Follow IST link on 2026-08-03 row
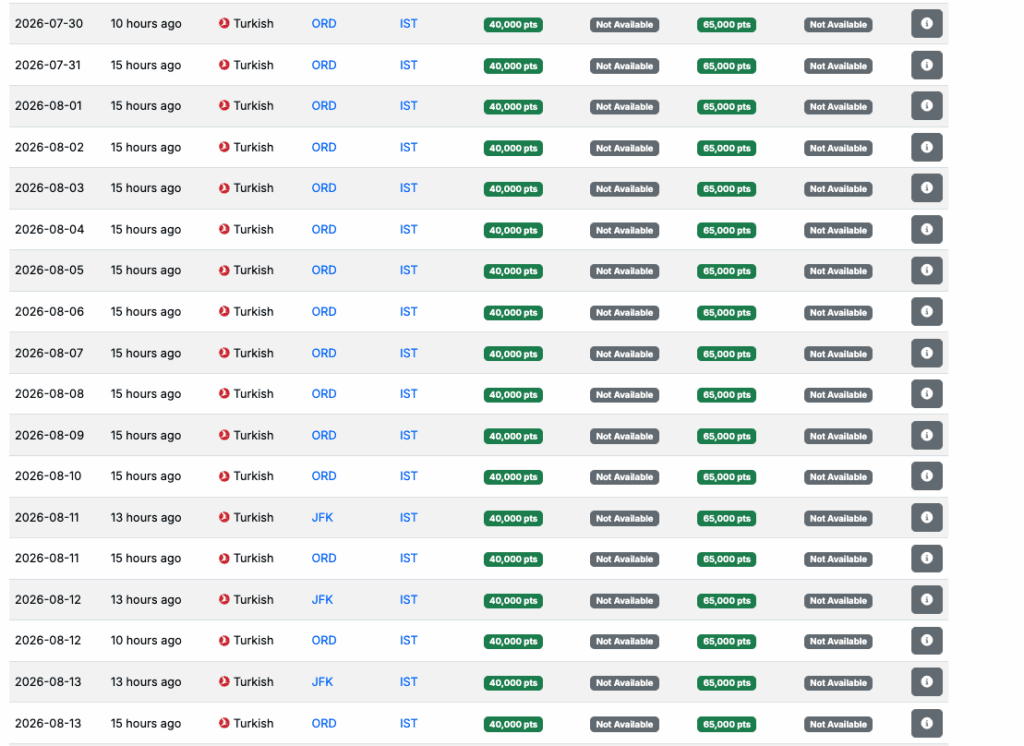1024x746 pixels. (408, 188)
